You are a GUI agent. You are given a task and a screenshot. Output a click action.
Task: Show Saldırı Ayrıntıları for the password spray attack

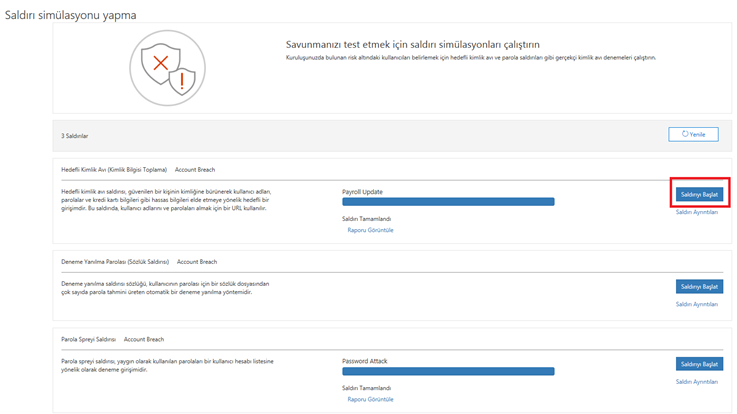[x=697, y=381]
